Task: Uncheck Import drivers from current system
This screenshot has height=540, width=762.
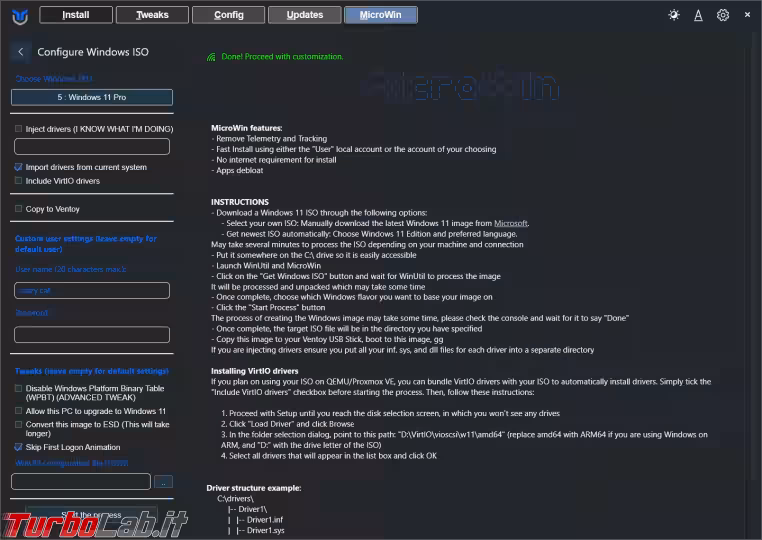Action: pos(18,167)
